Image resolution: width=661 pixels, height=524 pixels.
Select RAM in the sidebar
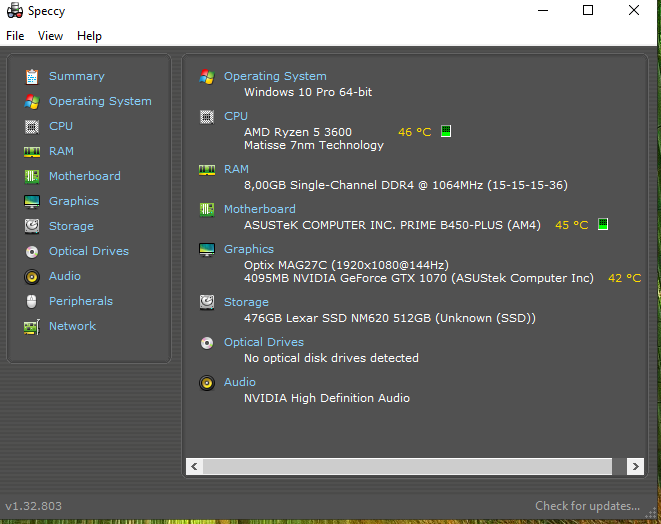(61, 151)
